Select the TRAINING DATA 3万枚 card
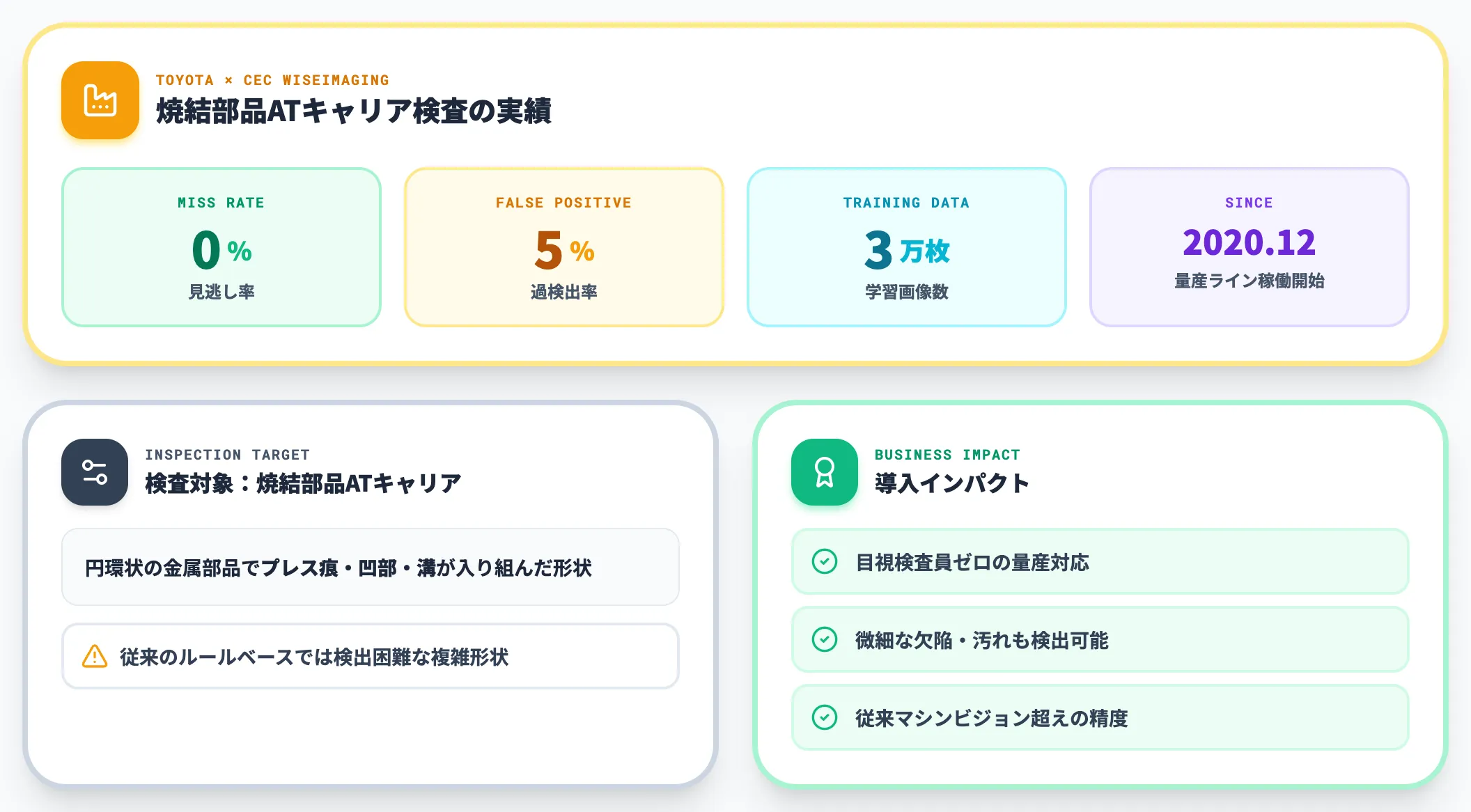This screenshot has height=812, width=1471. [907, 247]
